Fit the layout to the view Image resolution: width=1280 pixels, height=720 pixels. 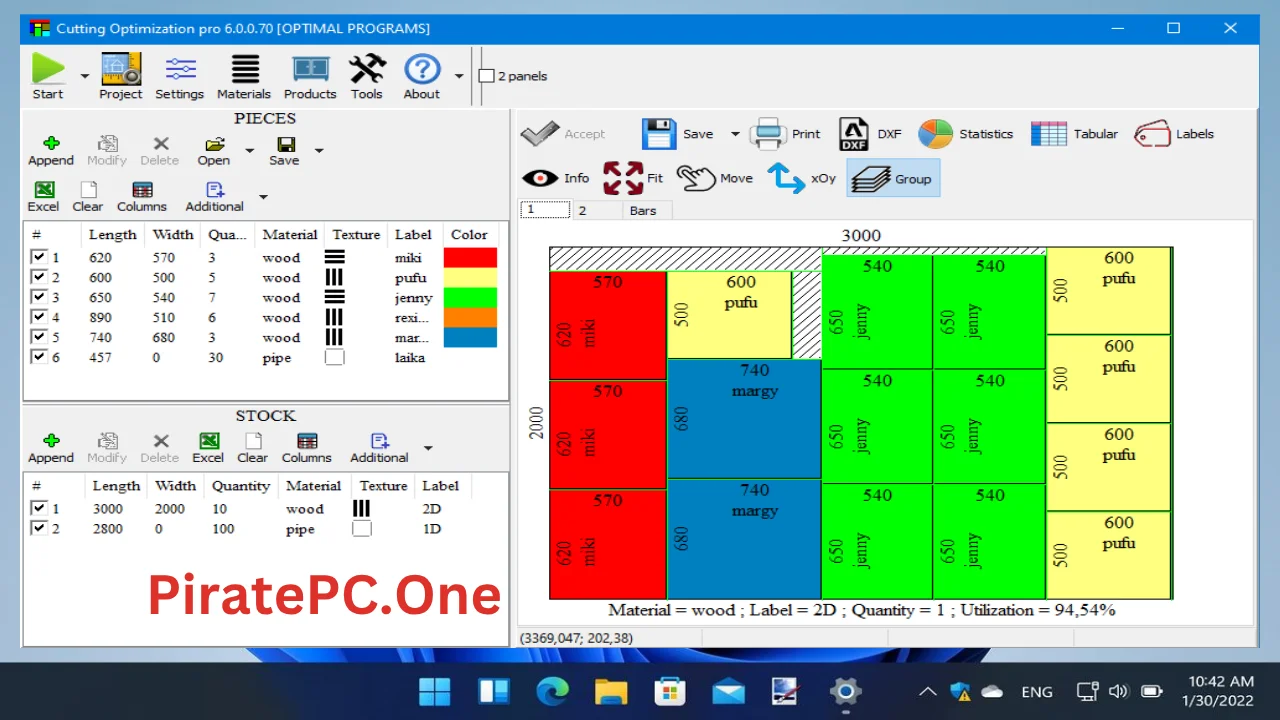(x=633, y=178)
